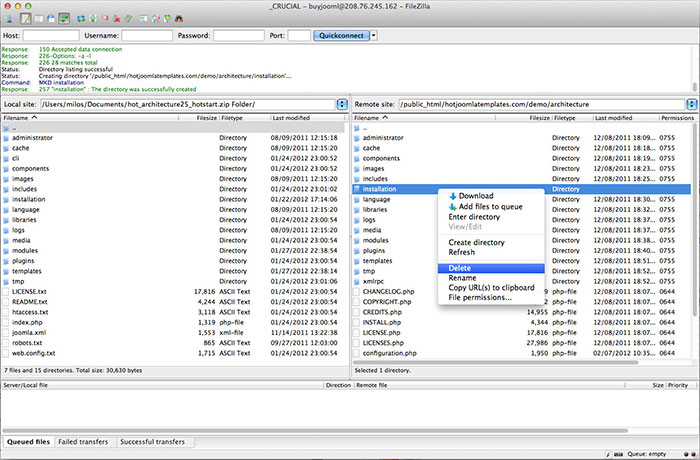Click the transfer queue horizontal scrollbar
Image resolution: width=700 pixels, height=460 pixels.
pos(316,431)
